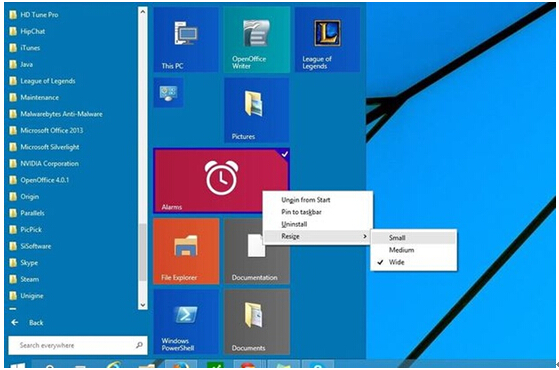Launch the Windows PowerShell tile
Image resolution: width=559 pixels, height=370 pixels.
186,322
